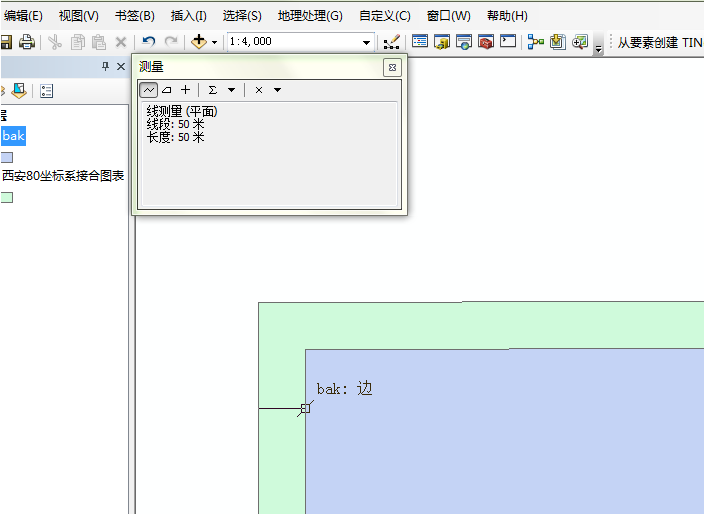Select the Measure Area tool

167,90
